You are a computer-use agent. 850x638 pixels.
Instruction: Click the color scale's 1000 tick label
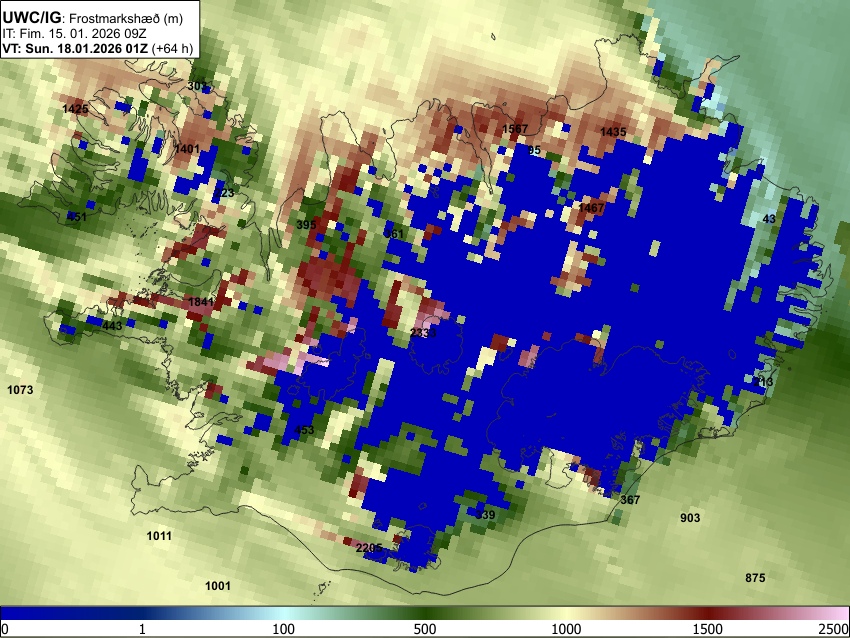tap(566, 629)
